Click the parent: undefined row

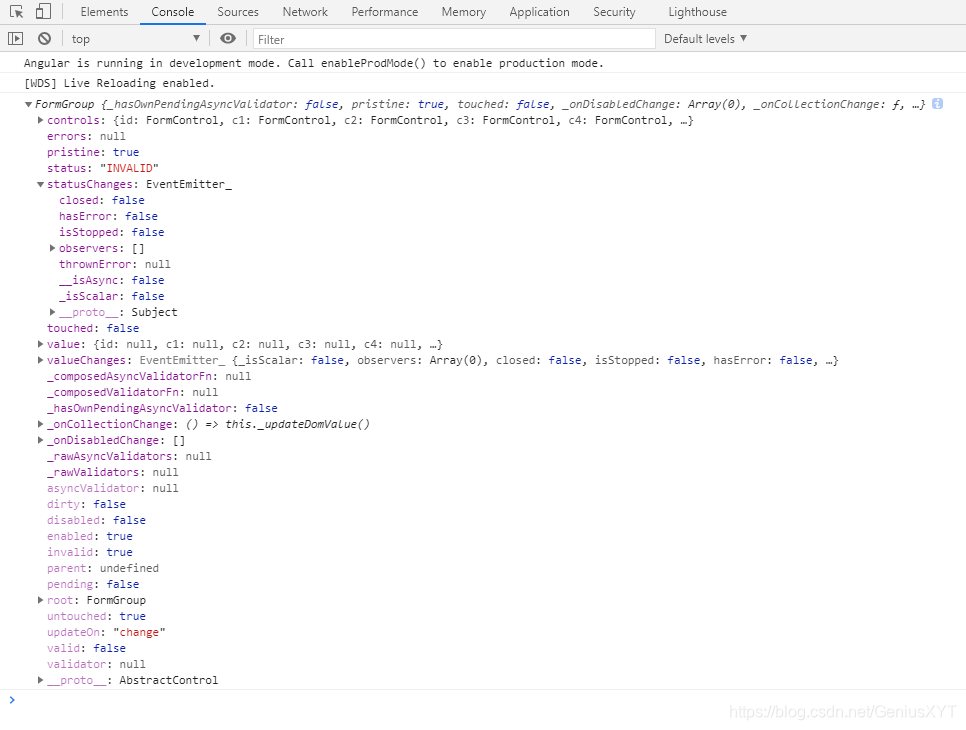click(x=103, y=569)
